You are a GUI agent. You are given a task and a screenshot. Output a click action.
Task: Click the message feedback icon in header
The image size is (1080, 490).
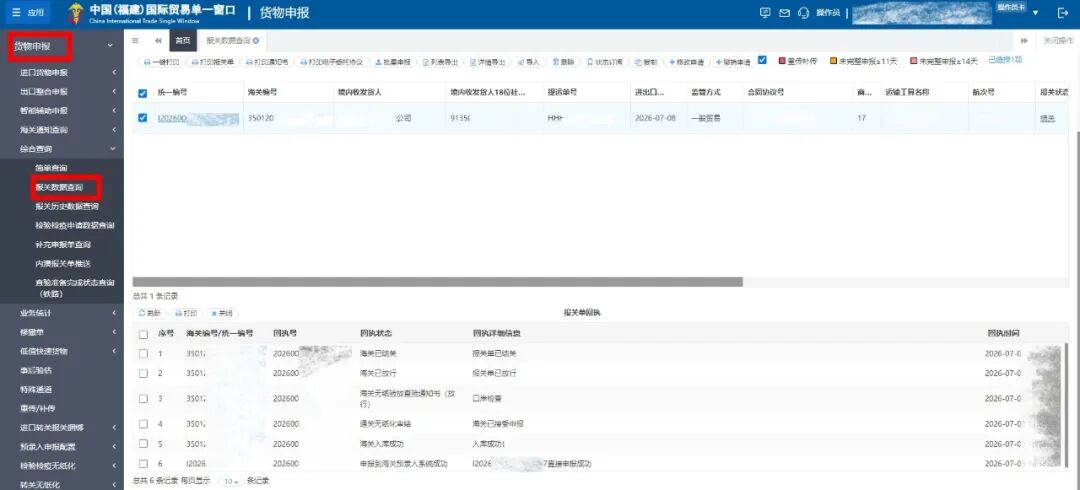coord(765,12)
